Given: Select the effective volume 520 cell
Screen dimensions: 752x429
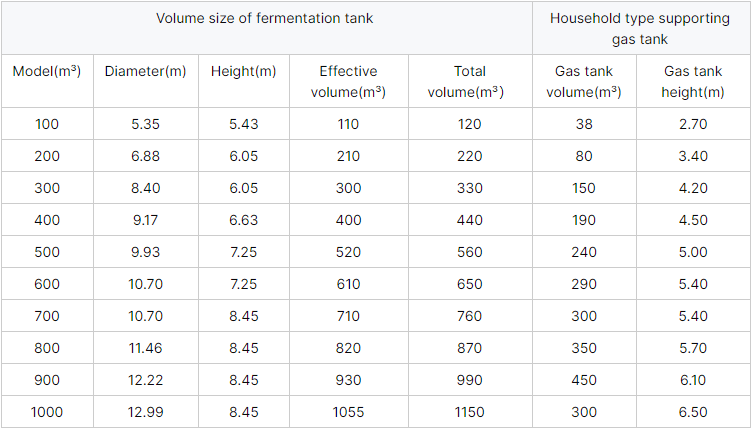Looking at the screenshot, I should click(x=352, y=252).
